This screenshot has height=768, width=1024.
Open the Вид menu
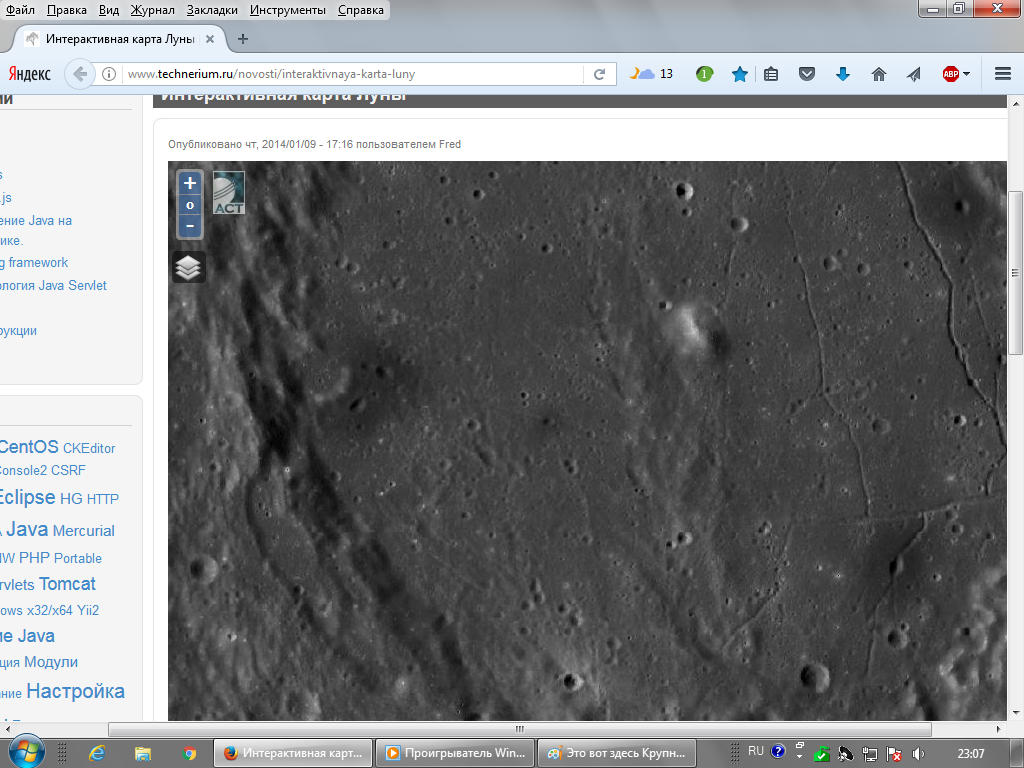(109, 10)
